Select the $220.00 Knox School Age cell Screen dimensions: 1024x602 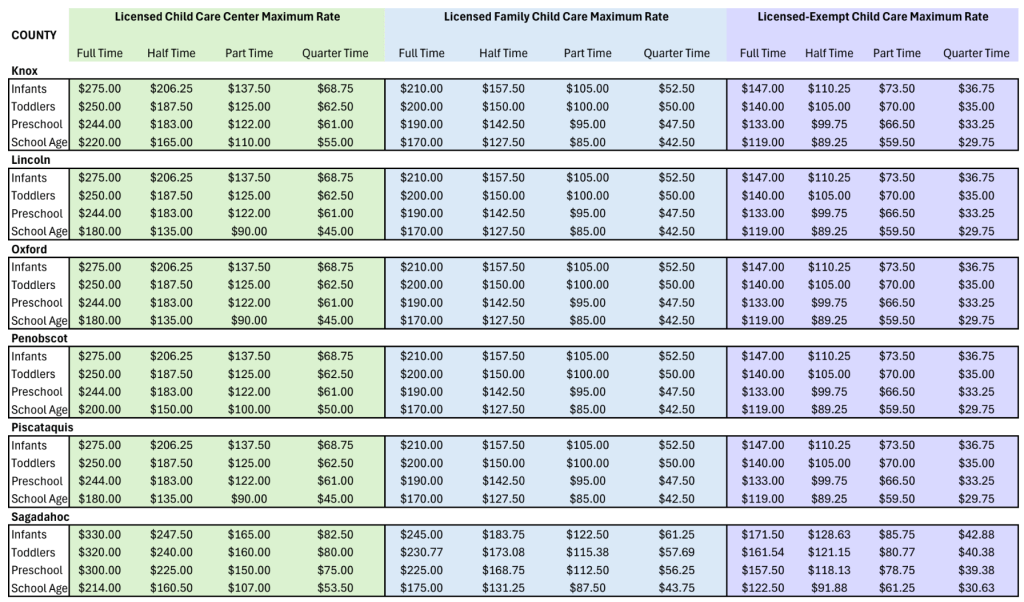[99, 142]
